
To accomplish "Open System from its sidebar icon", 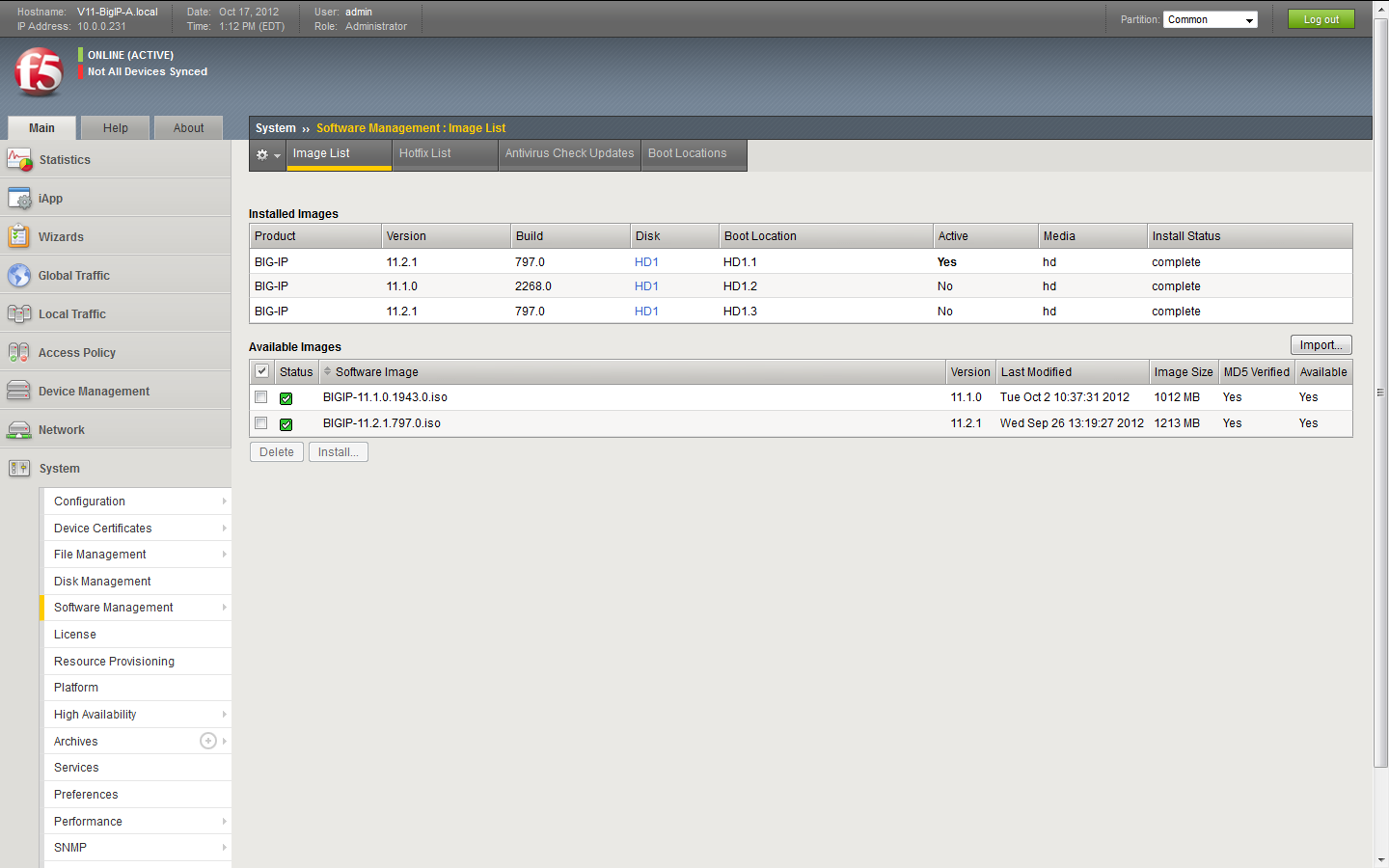I will (19, 468).
